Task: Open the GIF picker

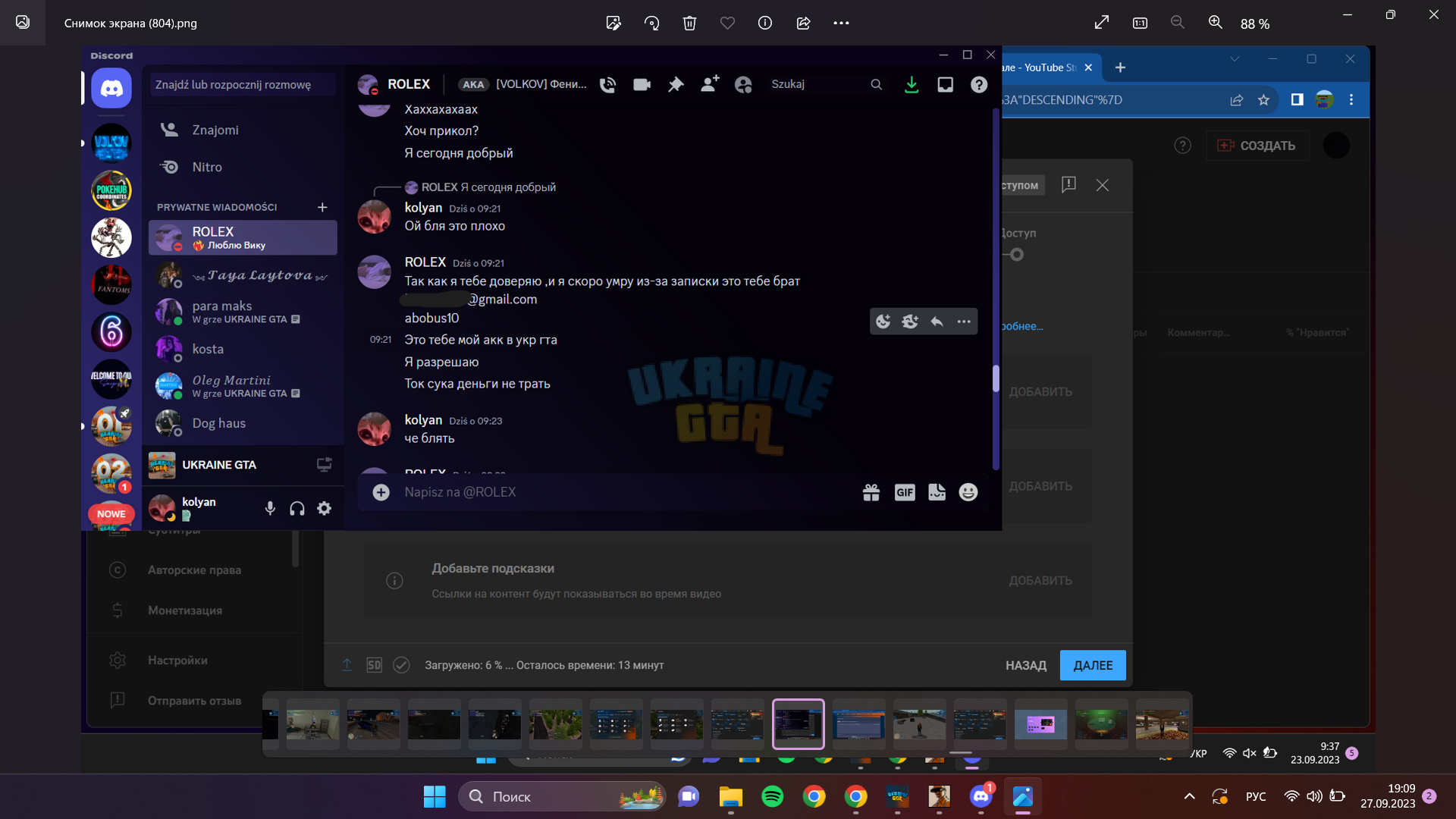Action: 905,493
